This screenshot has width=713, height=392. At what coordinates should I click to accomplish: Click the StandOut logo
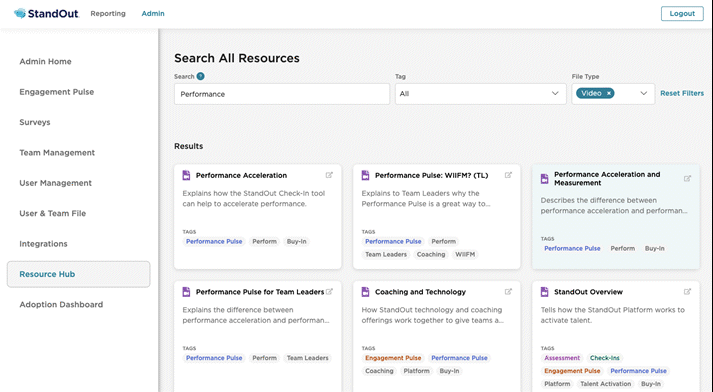(46, 14)
